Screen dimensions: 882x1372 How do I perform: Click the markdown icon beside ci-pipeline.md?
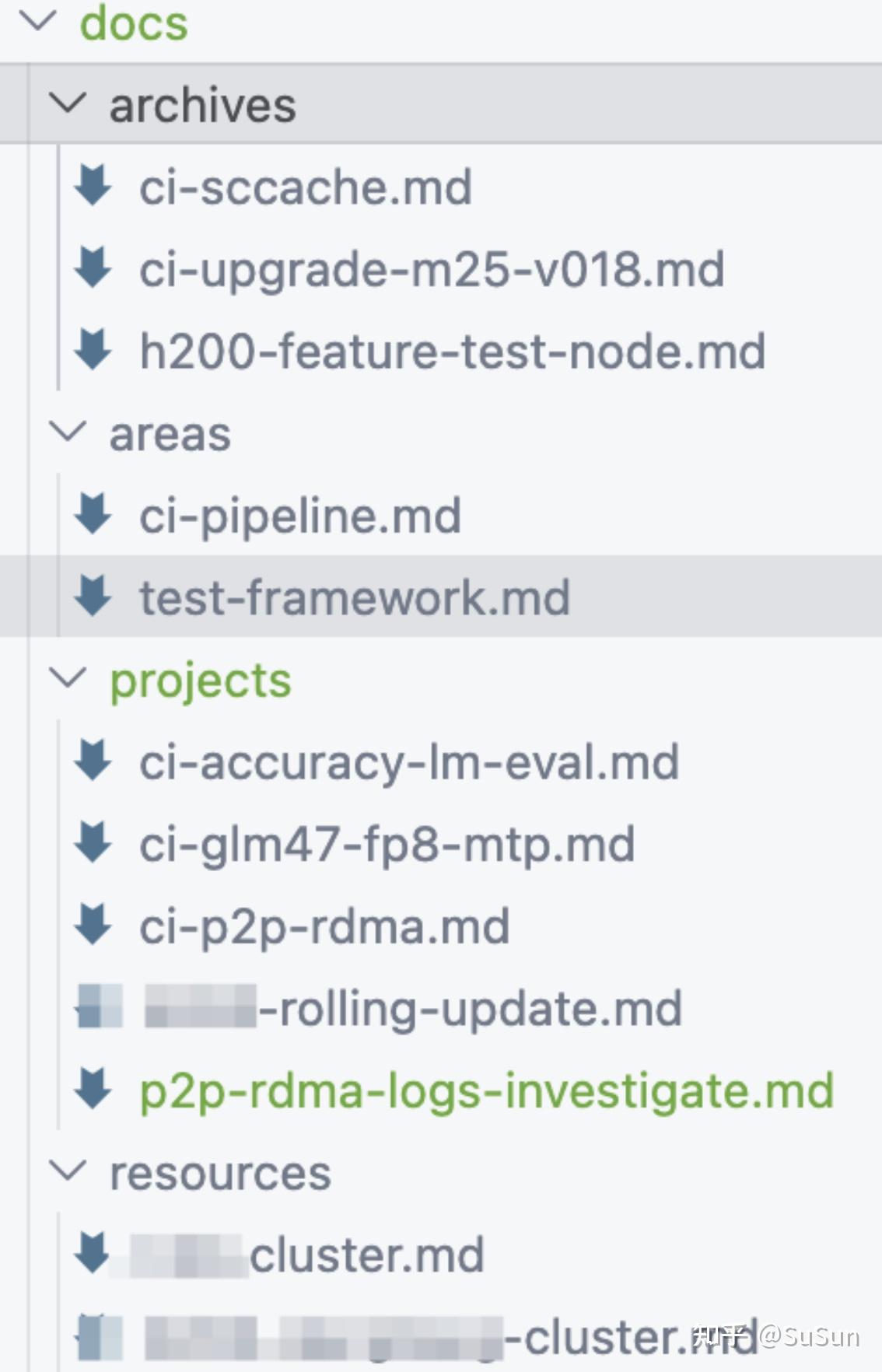pos(93,514)
